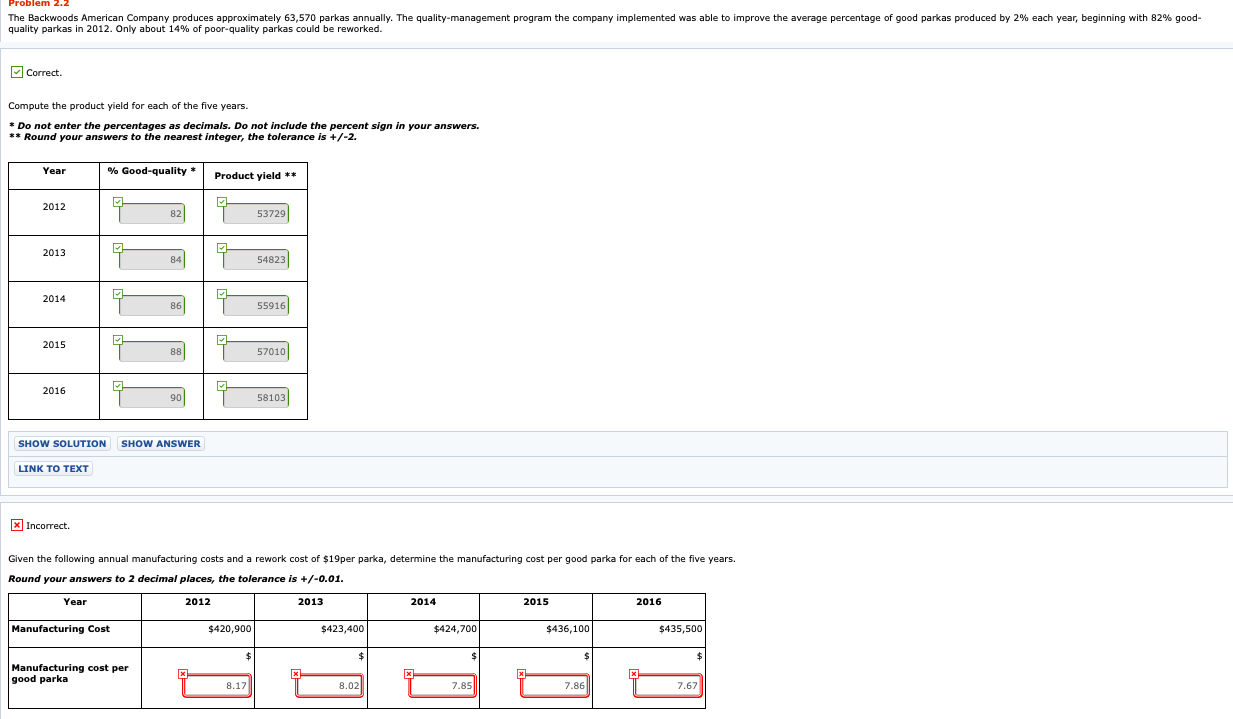Click red X beside 2012 cost field
The image size is (1233, 719).
pyautogui.click(x=183, y=675)
